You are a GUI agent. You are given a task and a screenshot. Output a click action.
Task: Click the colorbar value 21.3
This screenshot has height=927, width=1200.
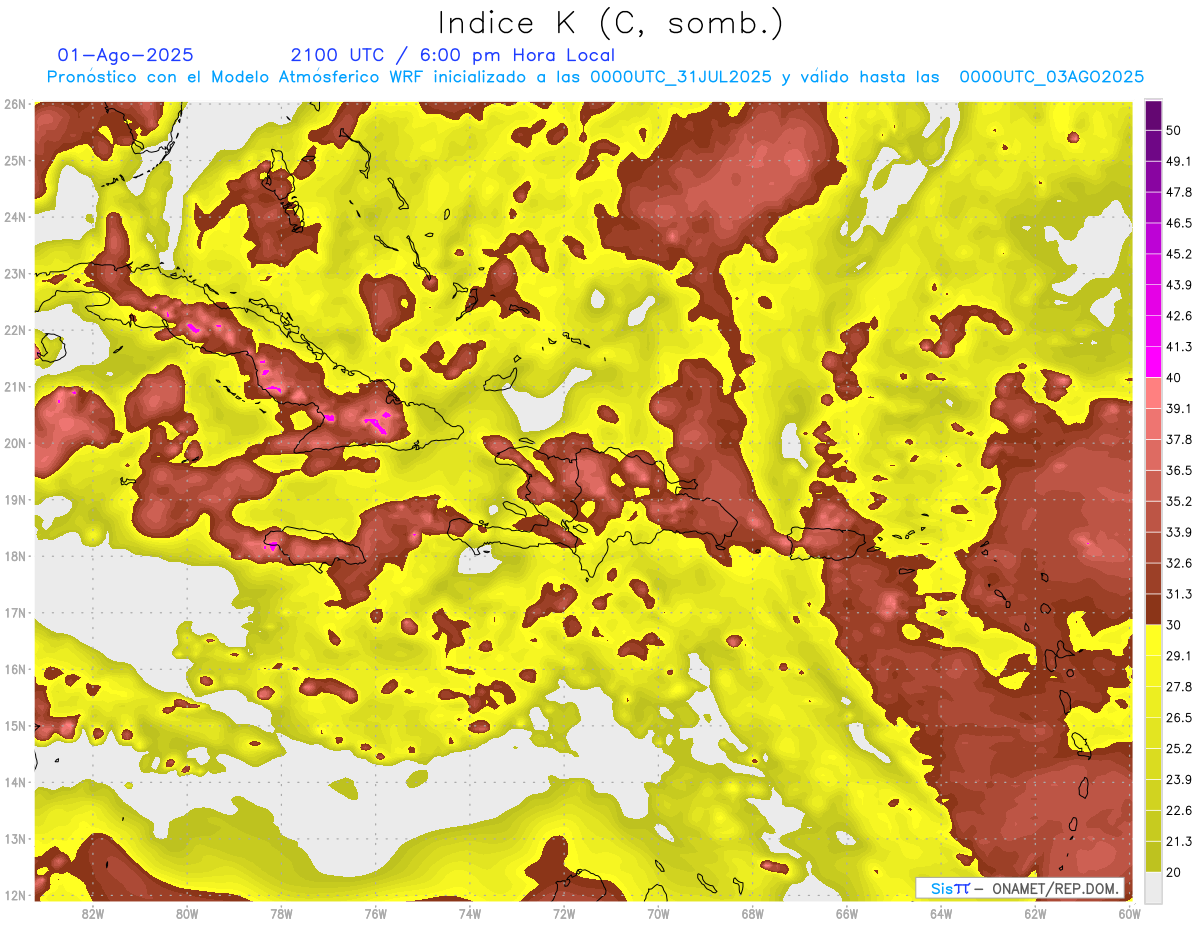(x=1179, y=841)
